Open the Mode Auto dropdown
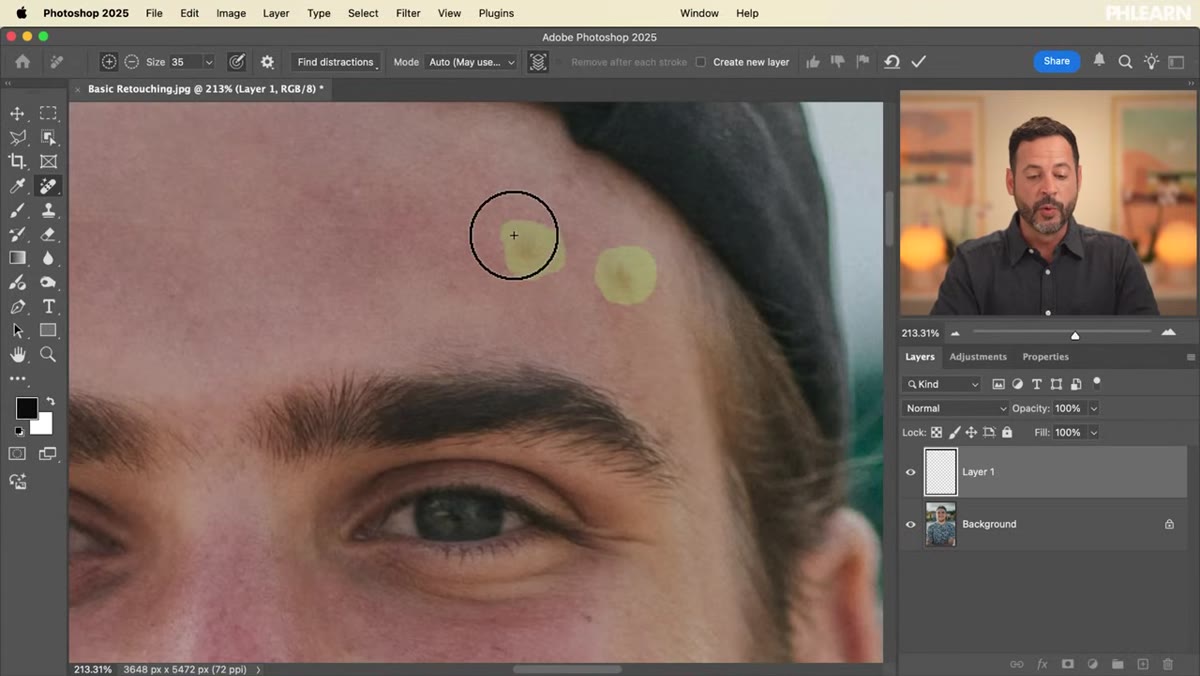 tap(471, 62)
